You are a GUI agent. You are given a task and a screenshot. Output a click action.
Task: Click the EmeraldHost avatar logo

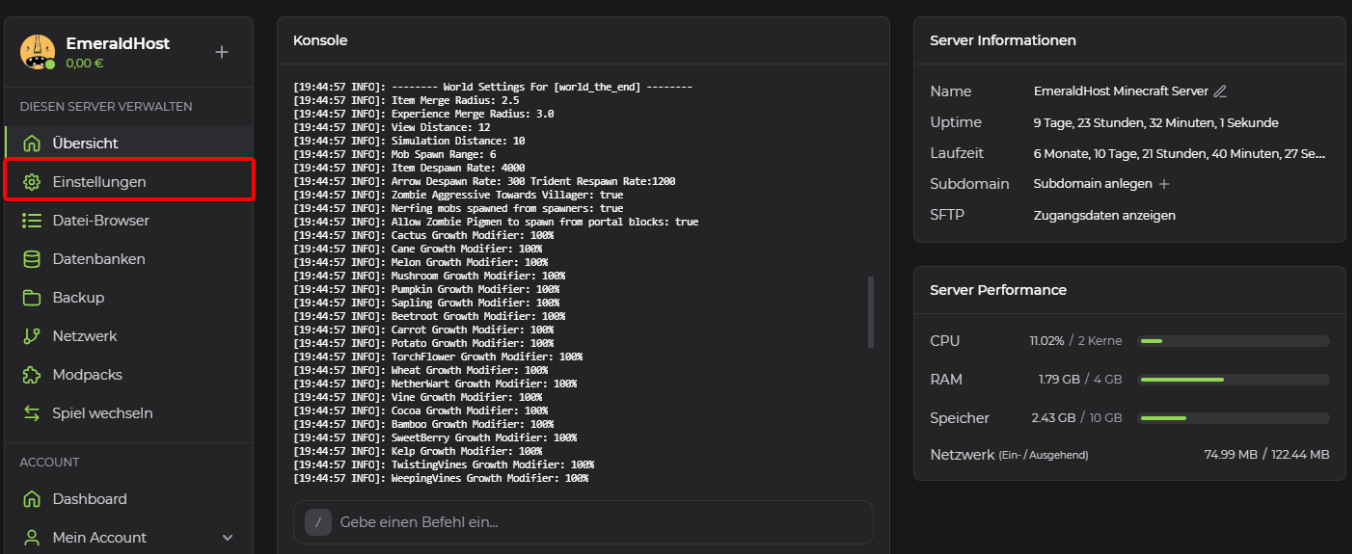(x=38, y=52)
